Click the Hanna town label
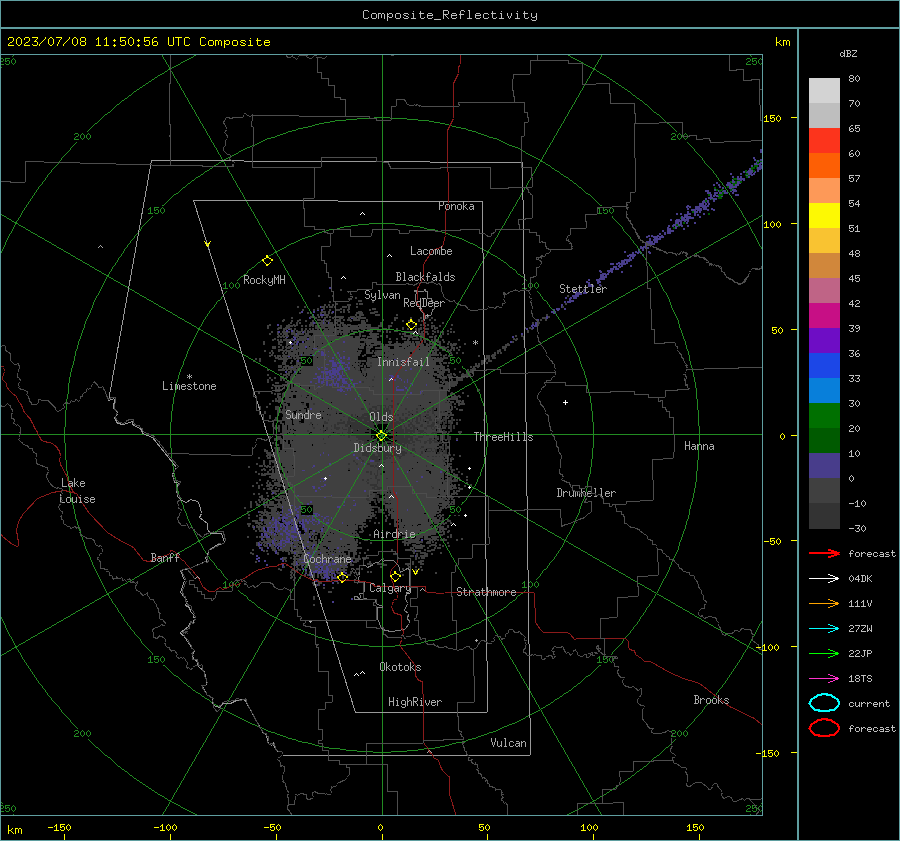Image resolution: width=900 pixels, height=841 pixels. click(699, 446)
